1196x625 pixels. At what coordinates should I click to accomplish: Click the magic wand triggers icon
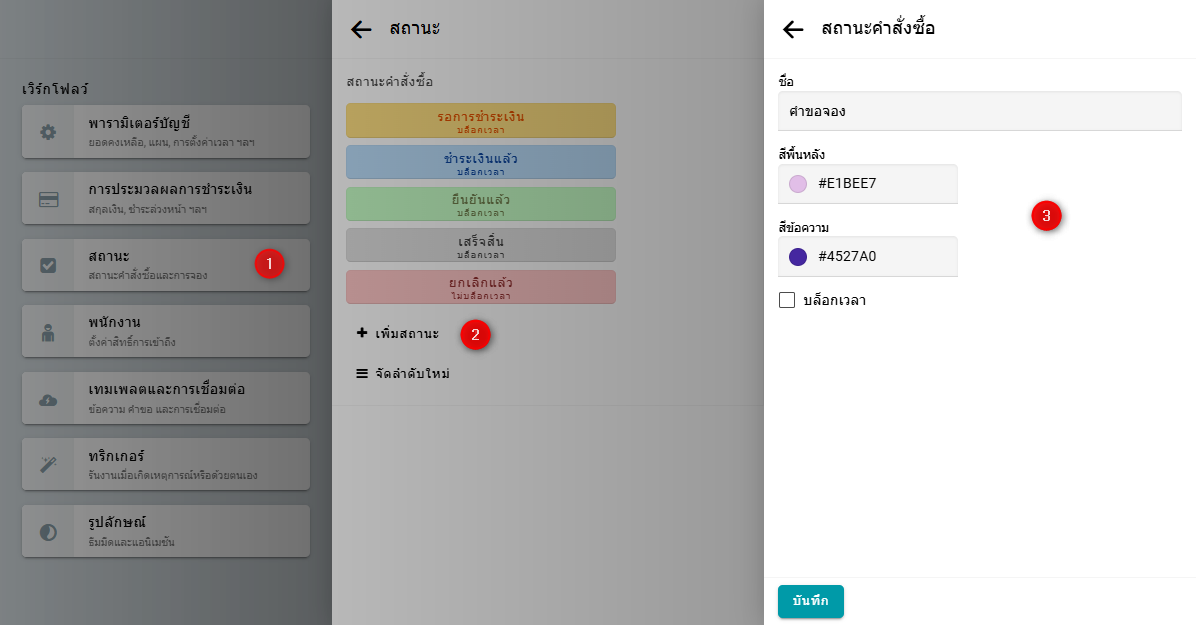click(x=48, y=465)
